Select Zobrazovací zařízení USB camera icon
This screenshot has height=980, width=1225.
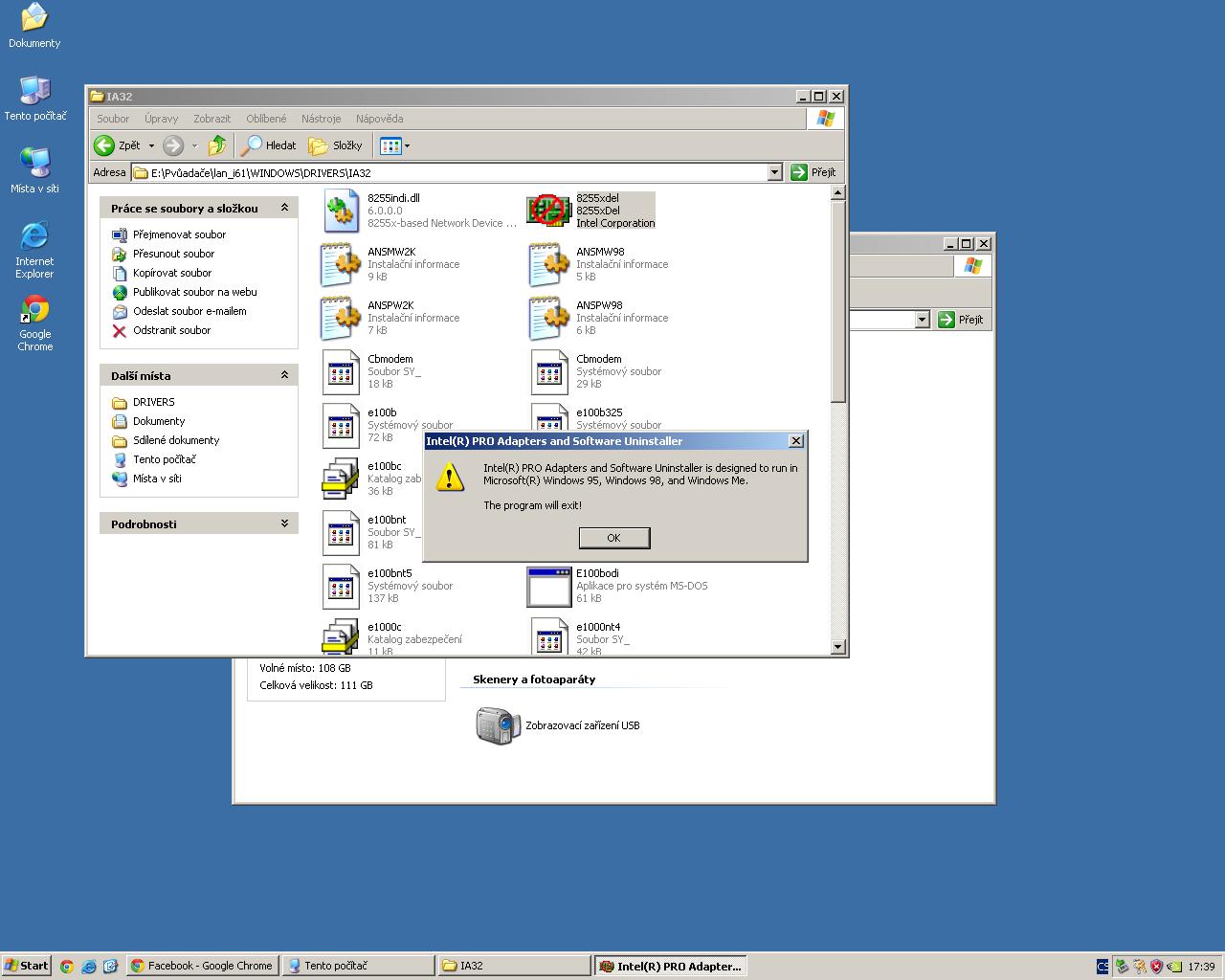coord(498,725)
